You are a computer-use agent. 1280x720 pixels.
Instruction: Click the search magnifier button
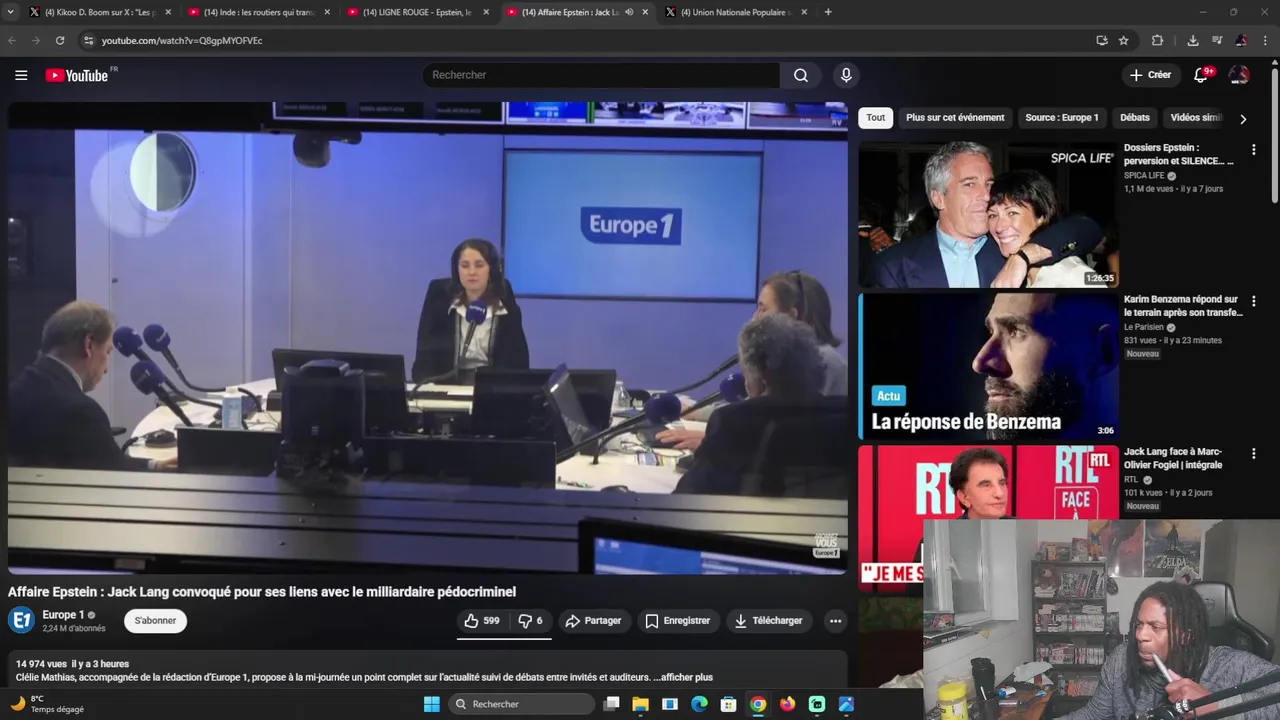point(801,75)
